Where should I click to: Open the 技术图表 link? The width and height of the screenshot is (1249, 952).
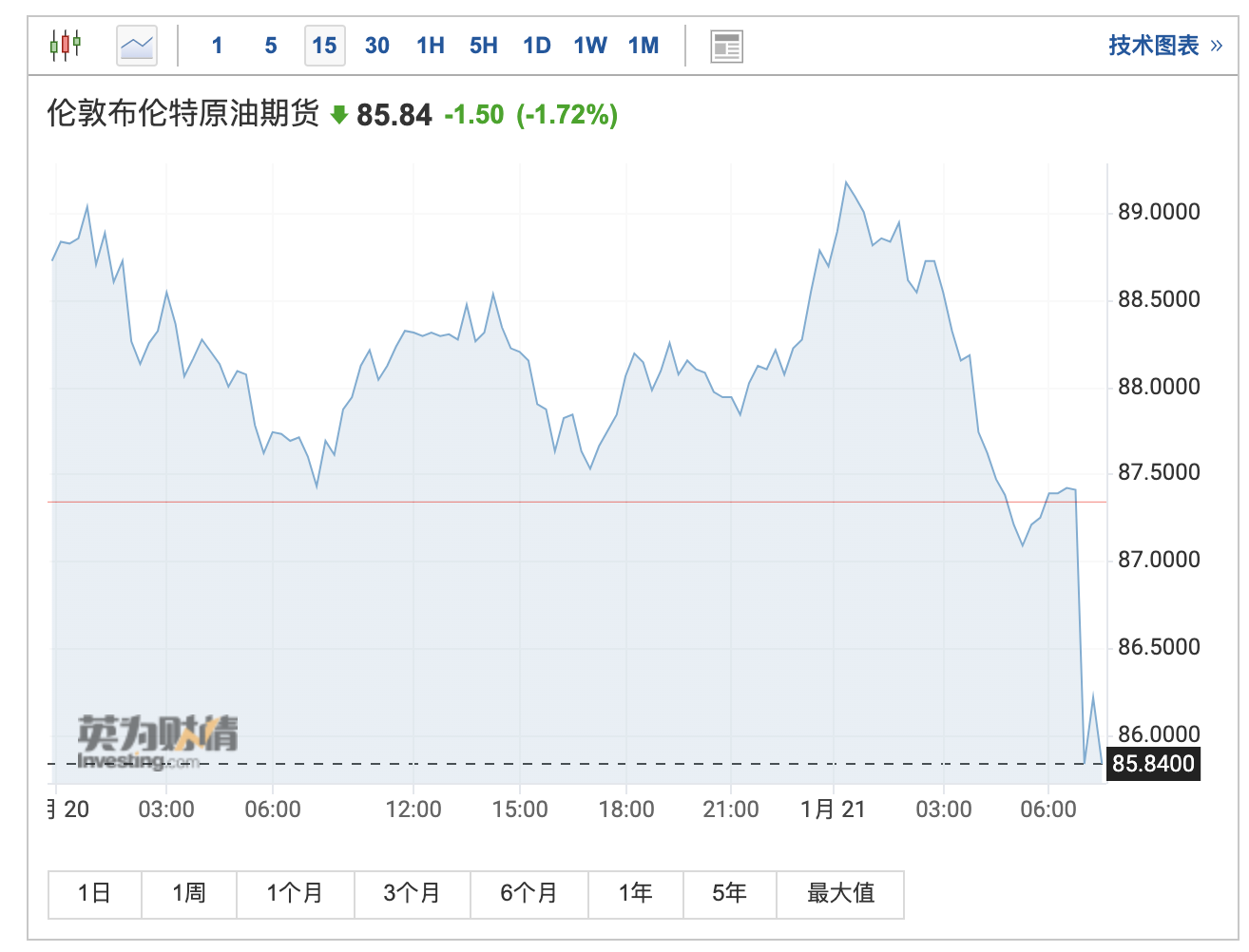tap(1165, 46)
